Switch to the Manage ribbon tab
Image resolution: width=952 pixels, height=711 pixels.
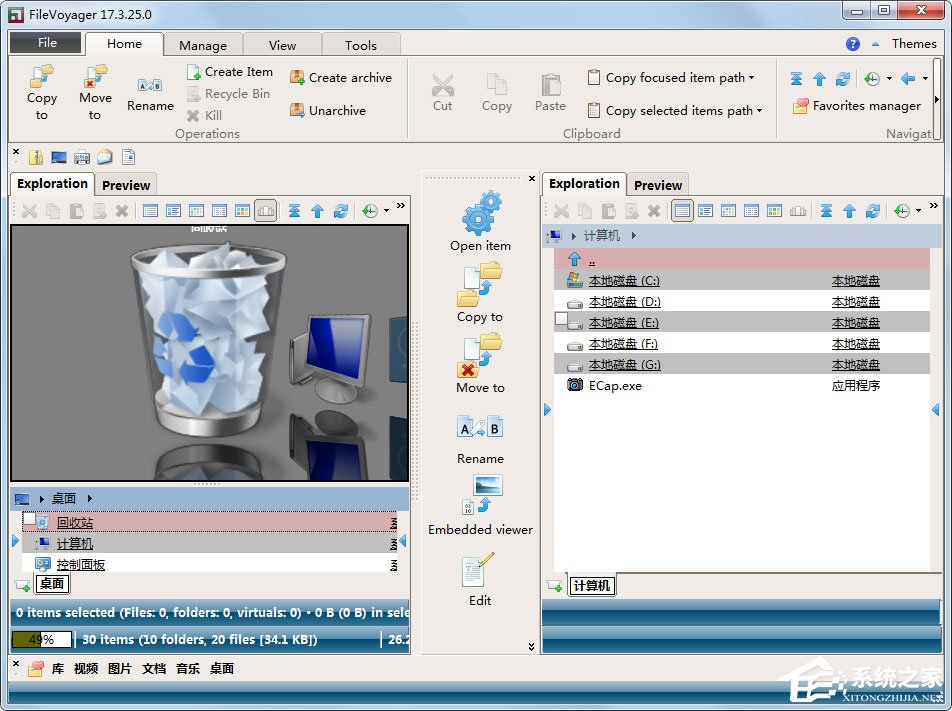point(203,45)
